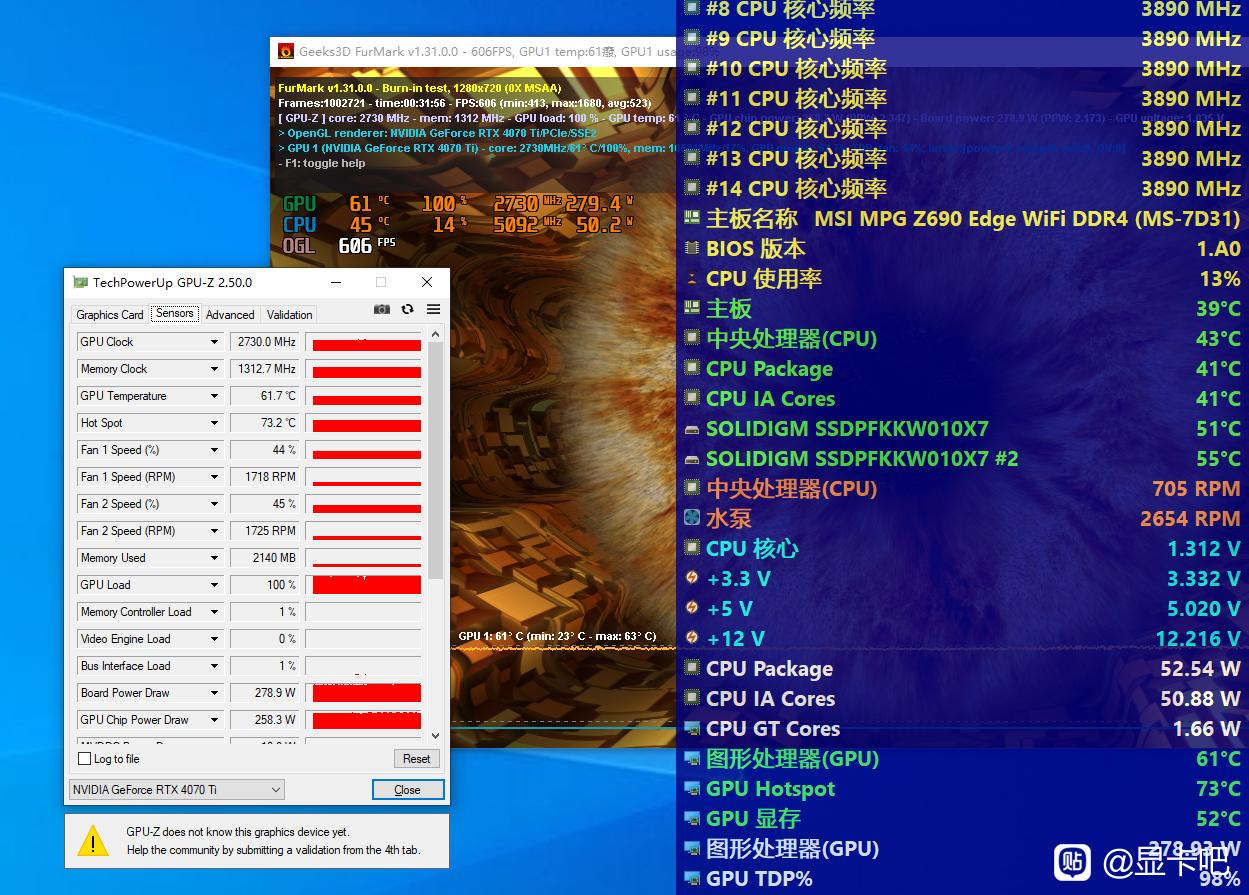Click the 278.9 W Board Power Draw value
The height and width of the screenshot is (895, 1249).
tap(265, 693)
